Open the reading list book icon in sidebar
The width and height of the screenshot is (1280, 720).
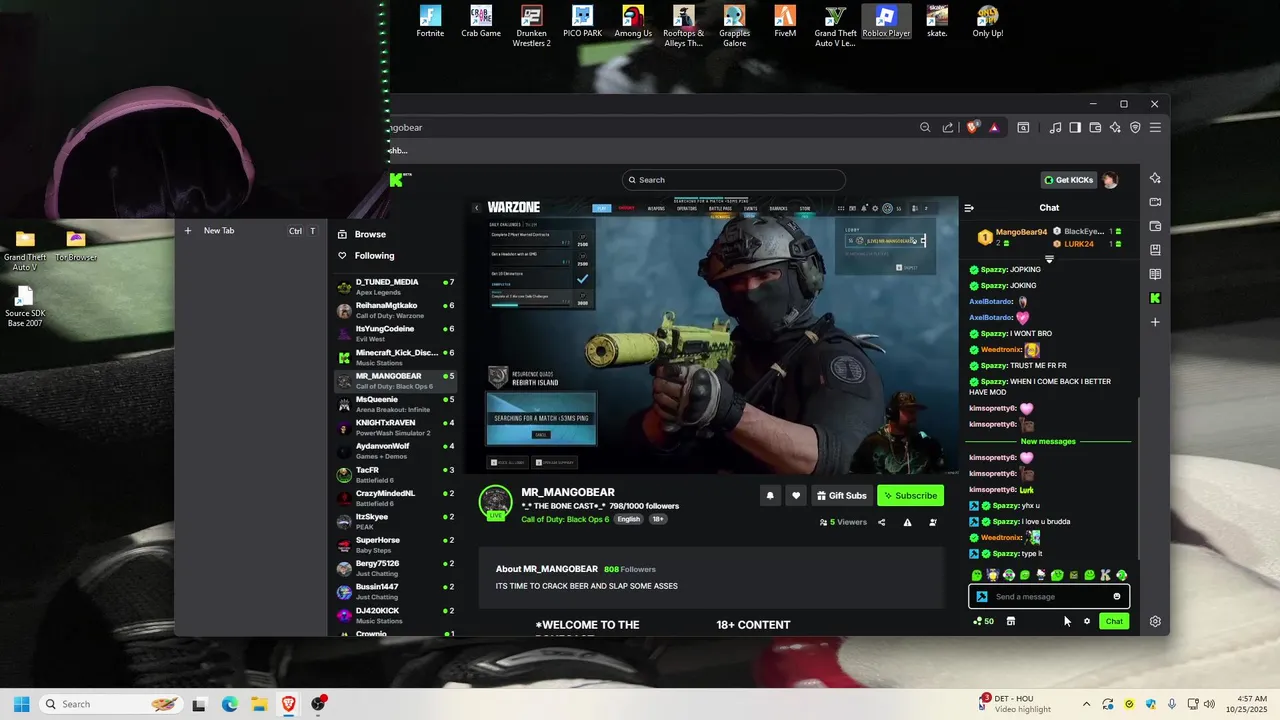pos(1155,274)
